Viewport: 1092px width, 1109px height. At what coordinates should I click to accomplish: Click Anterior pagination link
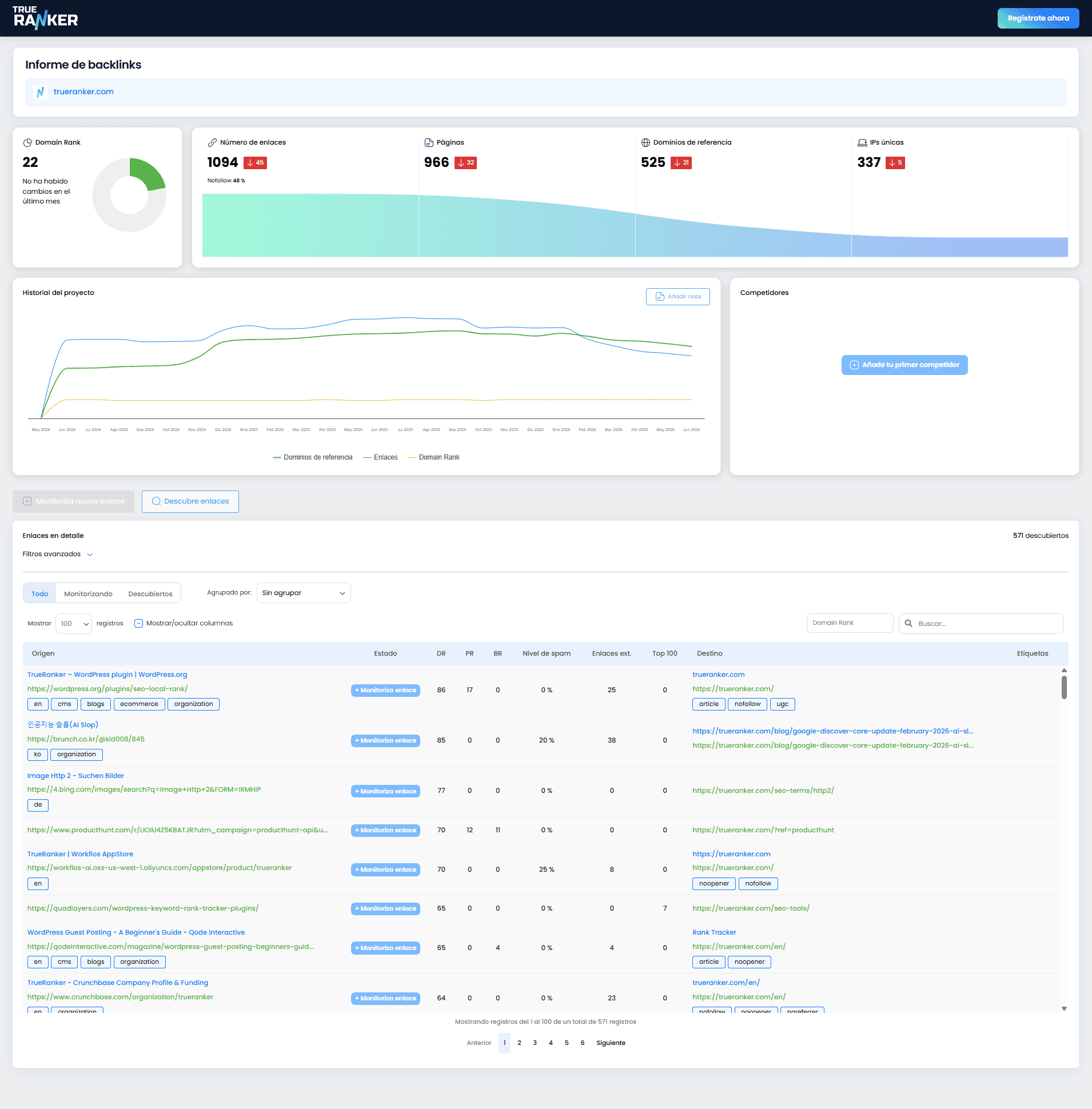pos(479,1043)
